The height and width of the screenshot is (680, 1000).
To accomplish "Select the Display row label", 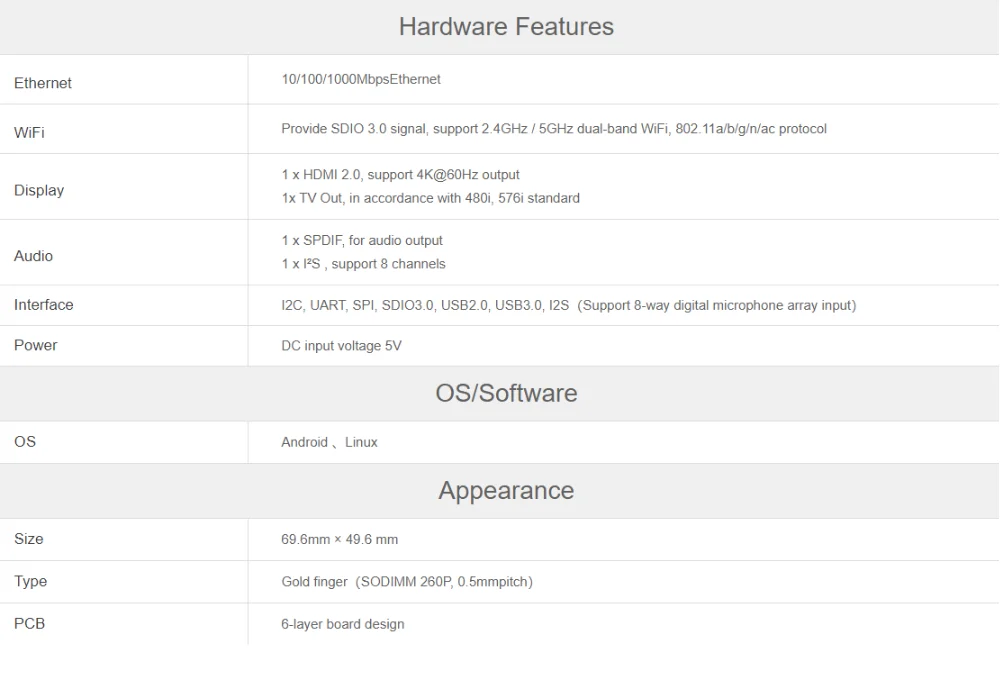I will click(x=39, y=190).
